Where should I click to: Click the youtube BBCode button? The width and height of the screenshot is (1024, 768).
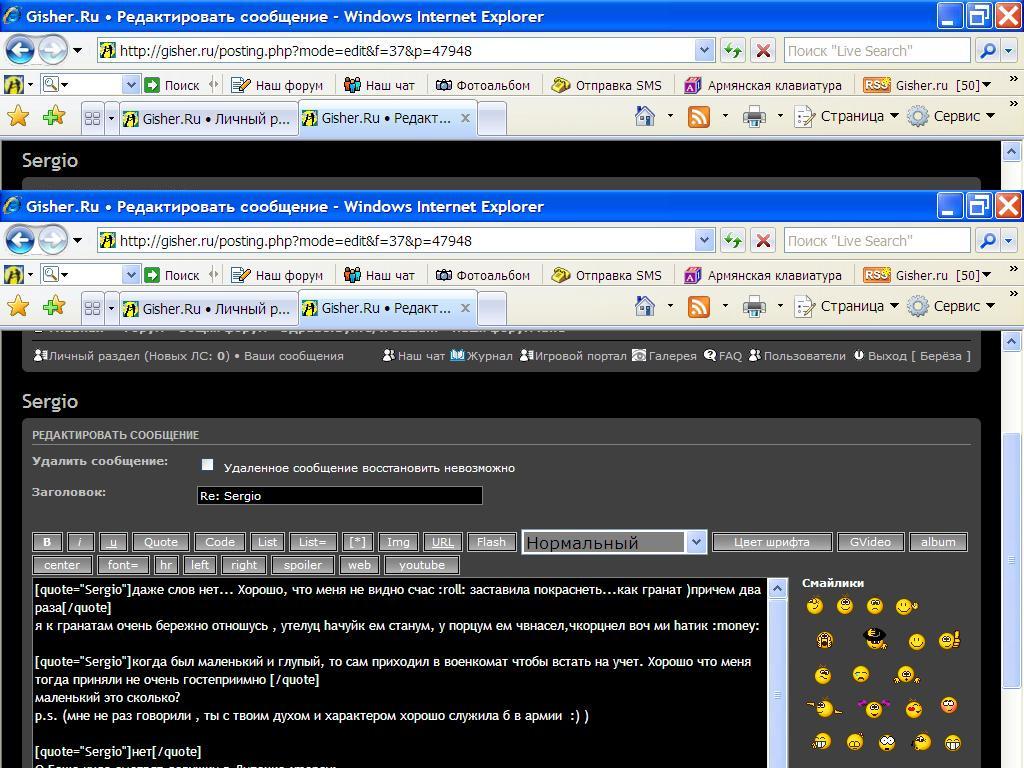coord(421,565)
